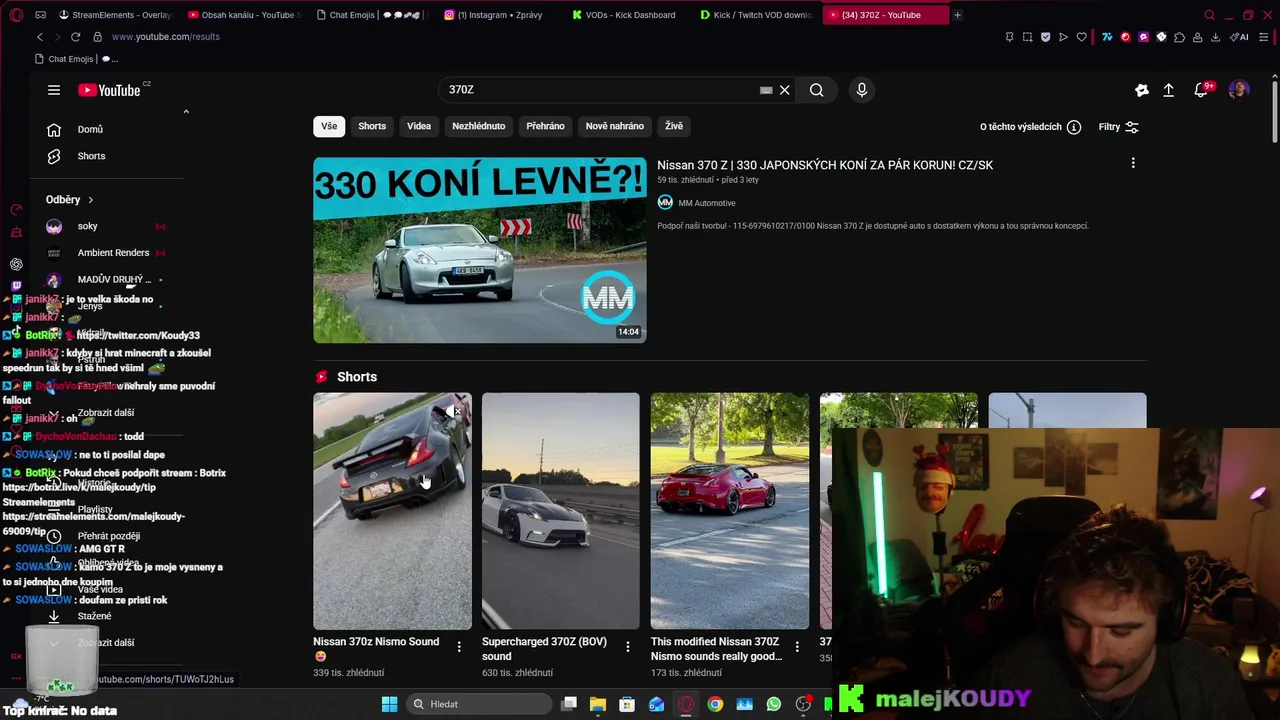Start voice search with the microphone

coord(862,90)
